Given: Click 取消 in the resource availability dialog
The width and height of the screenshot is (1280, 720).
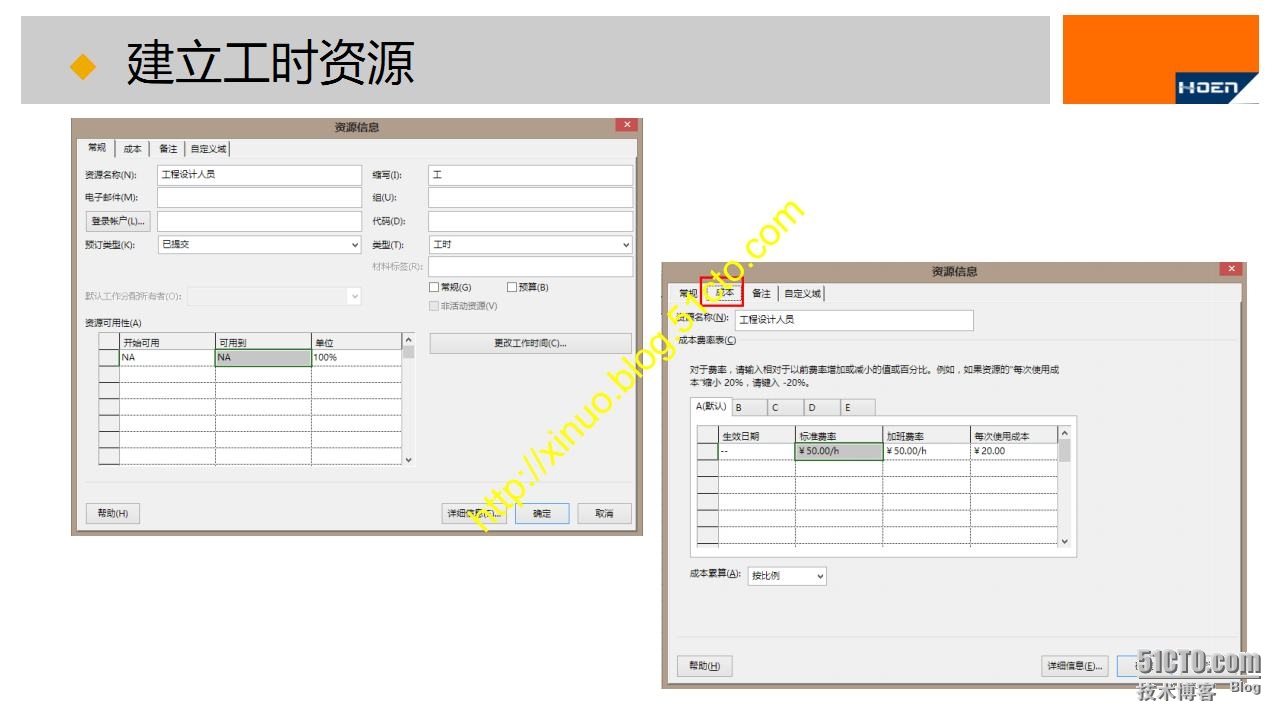Looking at the screenshot, I should pos(604,513).
